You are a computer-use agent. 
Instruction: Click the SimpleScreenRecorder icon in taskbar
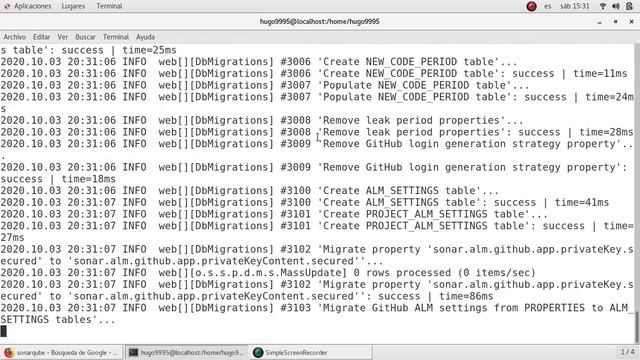258,352
